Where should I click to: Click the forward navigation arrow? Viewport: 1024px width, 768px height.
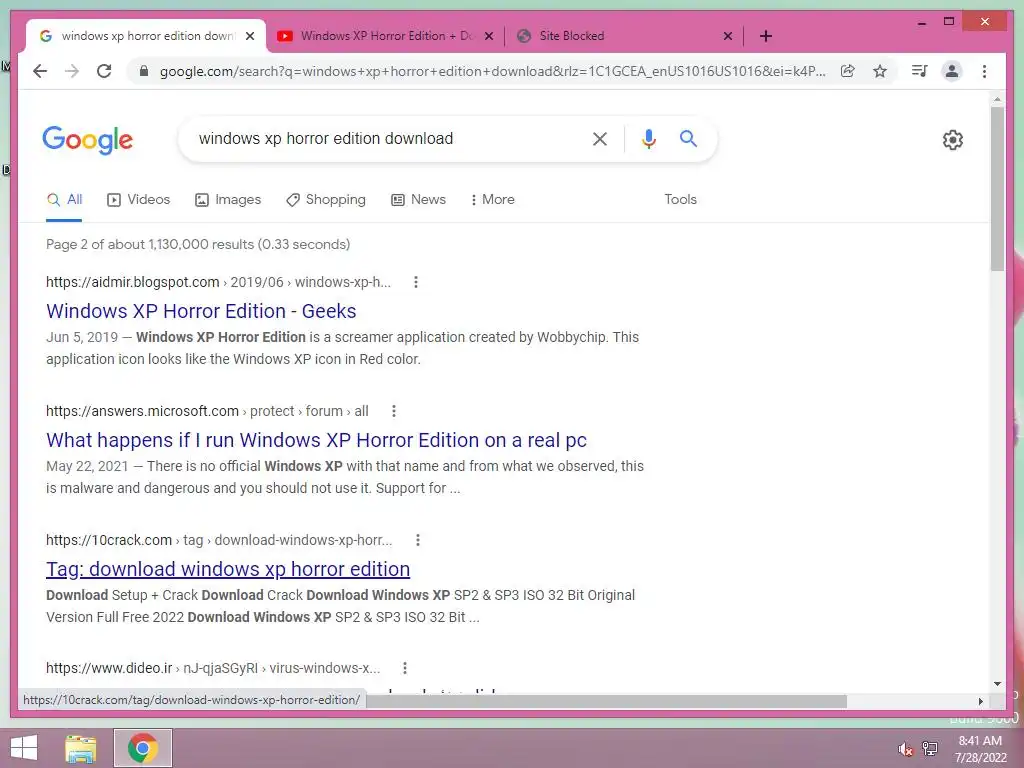click(72, 71)
